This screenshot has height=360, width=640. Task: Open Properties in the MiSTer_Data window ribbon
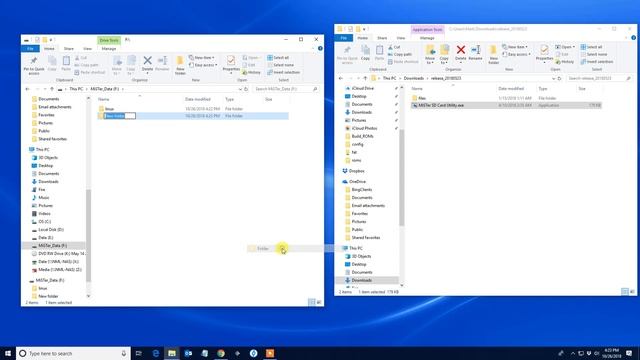(231, 64)
